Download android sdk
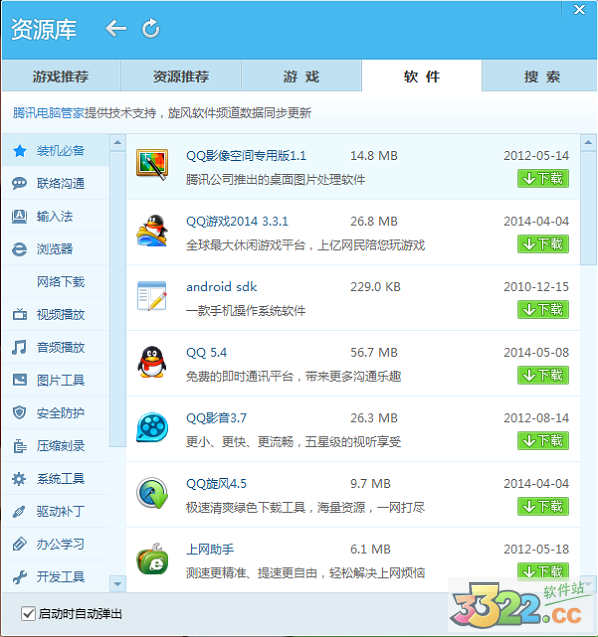 pyautogui.click(x=543, y=310)
